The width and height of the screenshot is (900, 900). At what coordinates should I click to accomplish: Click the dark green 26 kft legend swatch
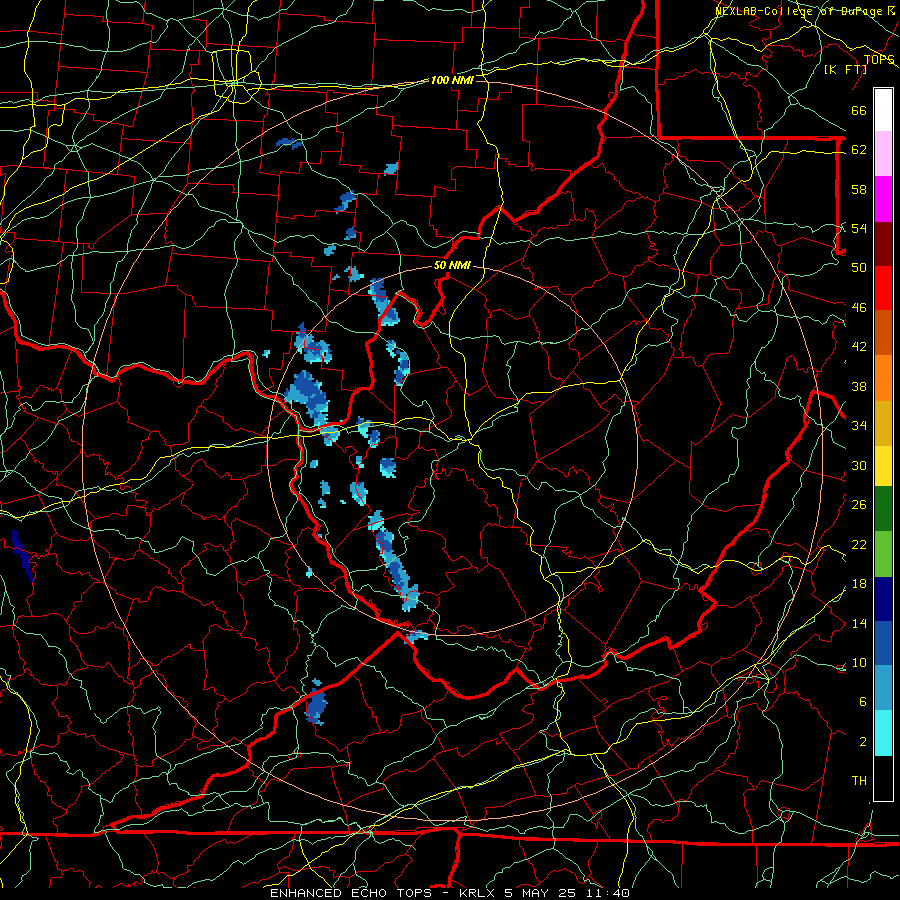click(x=883, y=509)
